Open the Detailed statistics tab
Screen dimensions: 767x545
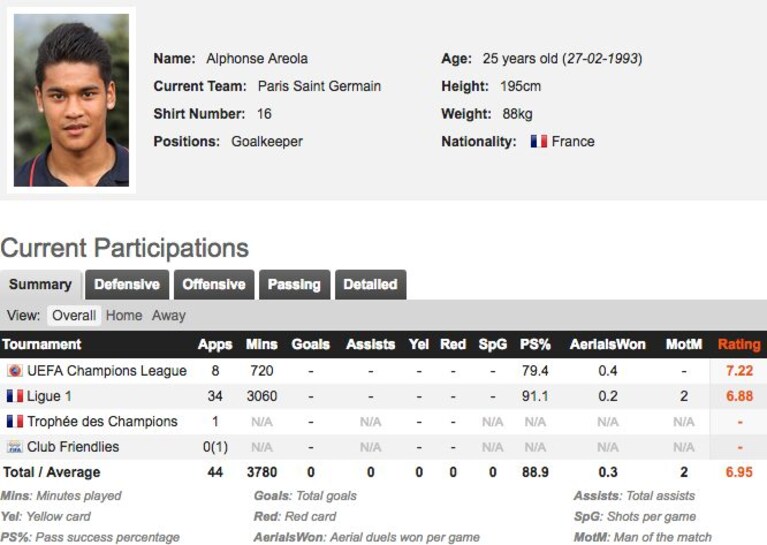pos(370,285)
